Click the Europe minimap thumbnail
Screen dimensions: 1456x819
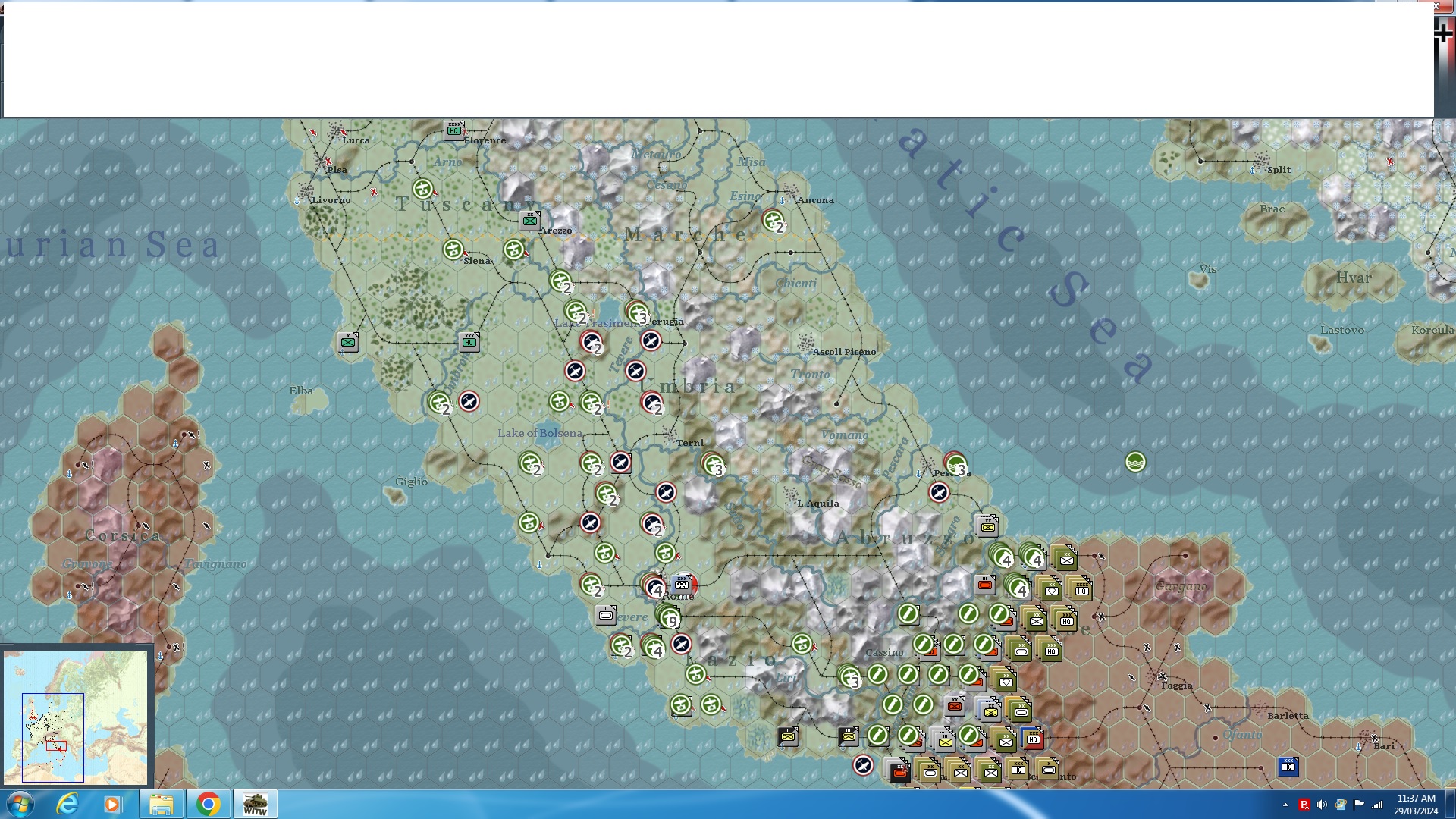click(x=76, y=717)
